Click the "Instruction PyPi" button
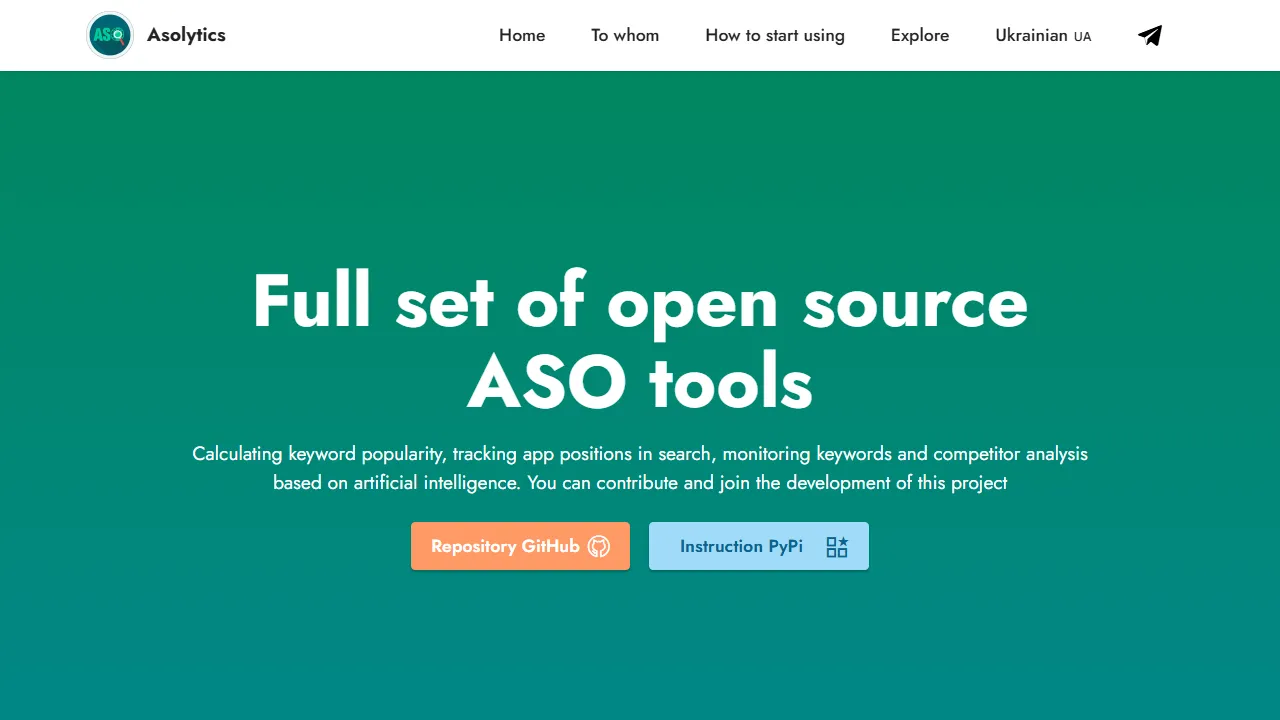 point(759,546)
